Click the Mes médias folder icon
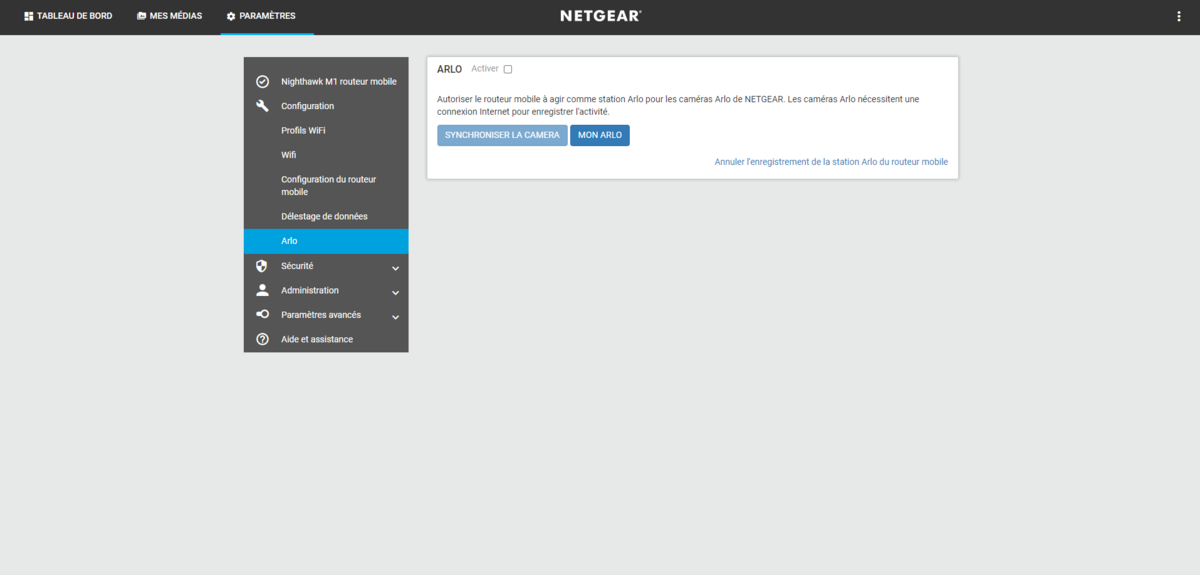Screen dimensions: 1200x575 142,16
